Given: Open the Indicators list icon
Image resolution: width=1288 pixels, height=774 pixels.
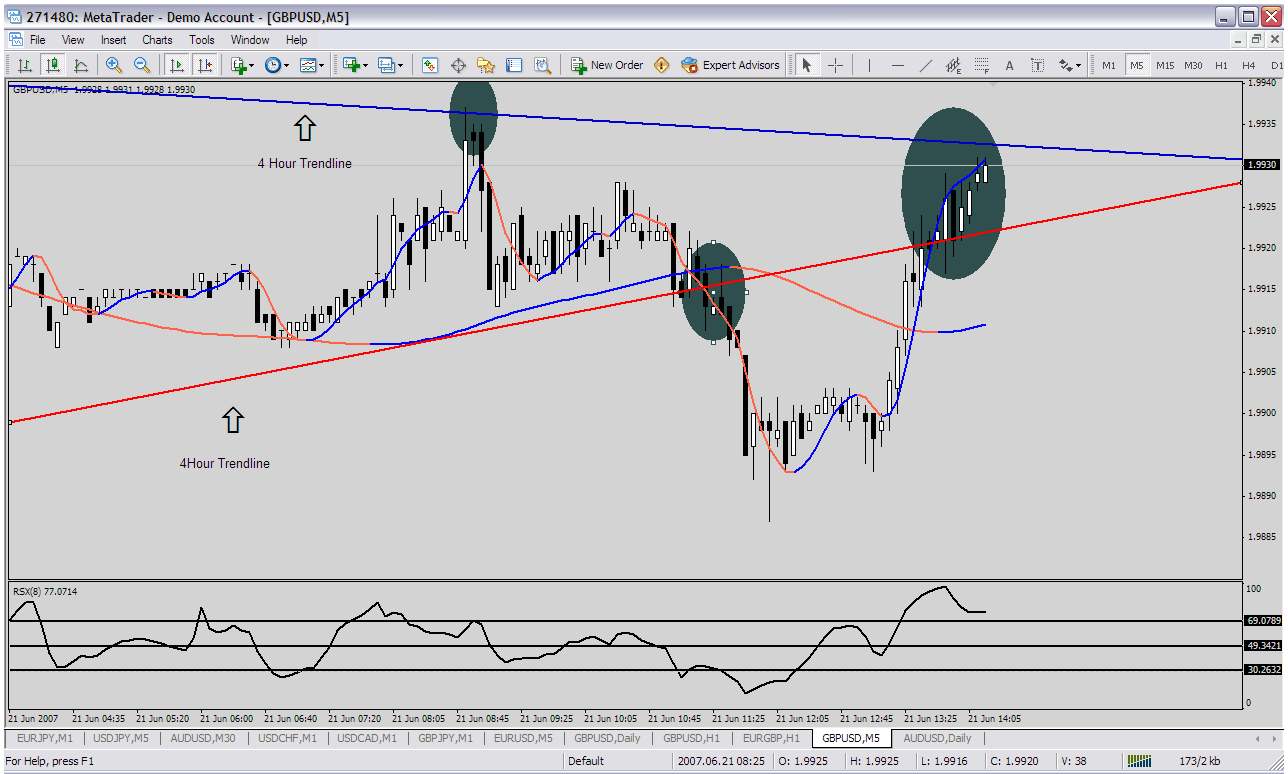Looking at the screenshot, I should [x=238, y=65].
